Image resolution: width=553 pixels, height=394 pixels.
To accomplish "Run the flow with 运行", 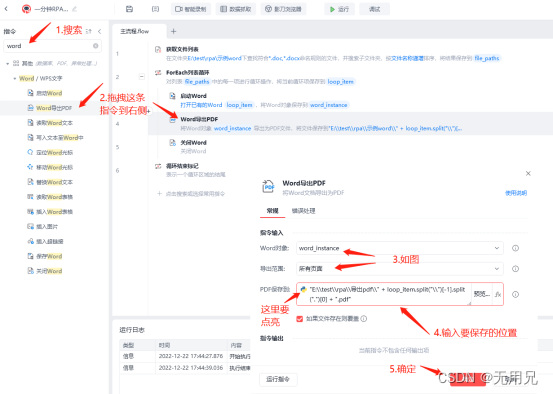I will [x=339, y=9].
